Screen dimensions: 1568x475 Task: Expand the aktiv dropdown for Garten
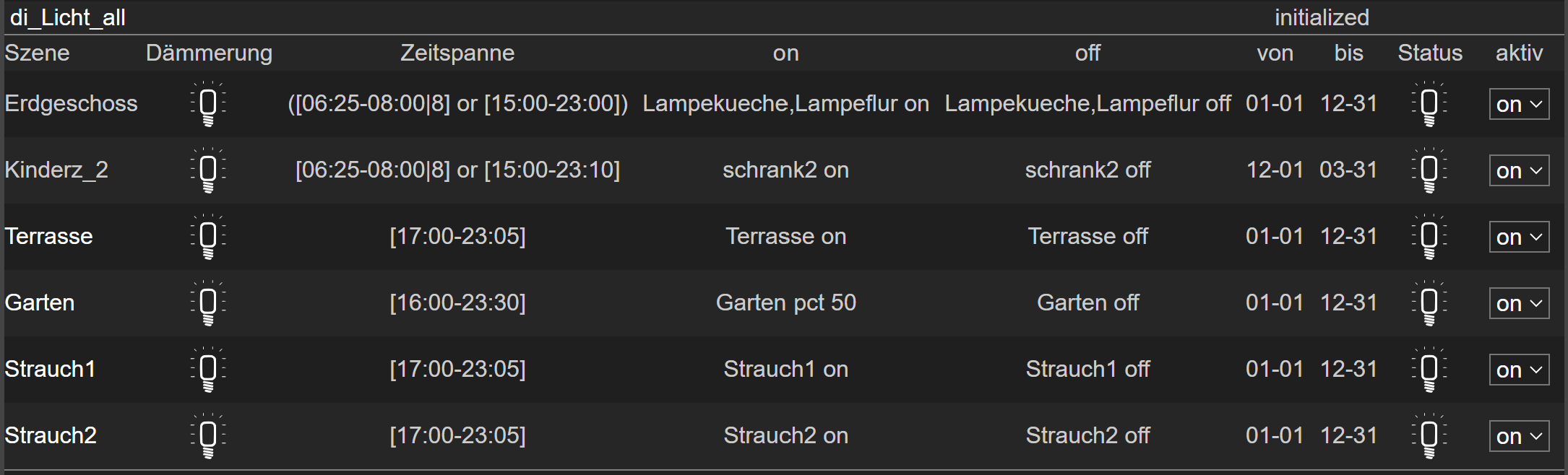click(x=1519, y=304)
